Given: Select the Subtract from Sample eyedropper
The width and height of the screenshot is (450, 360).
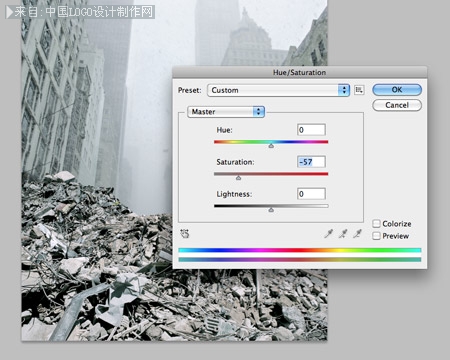Looking at the screenshot, I should click(x=357, y=234).
